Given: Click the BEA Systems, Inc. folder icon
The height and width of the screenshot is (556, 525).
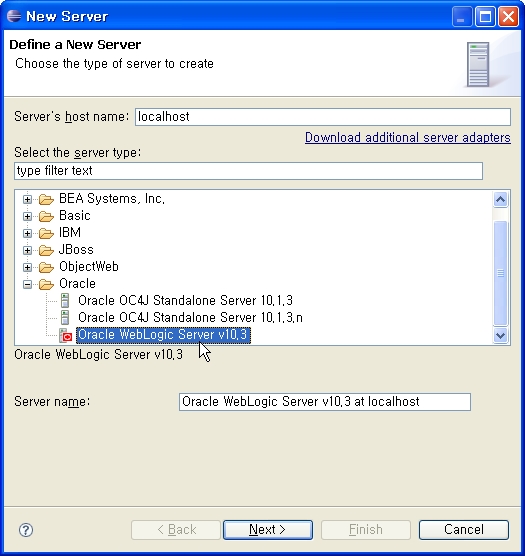Looking at the screenshot, I should pos(46,199).
